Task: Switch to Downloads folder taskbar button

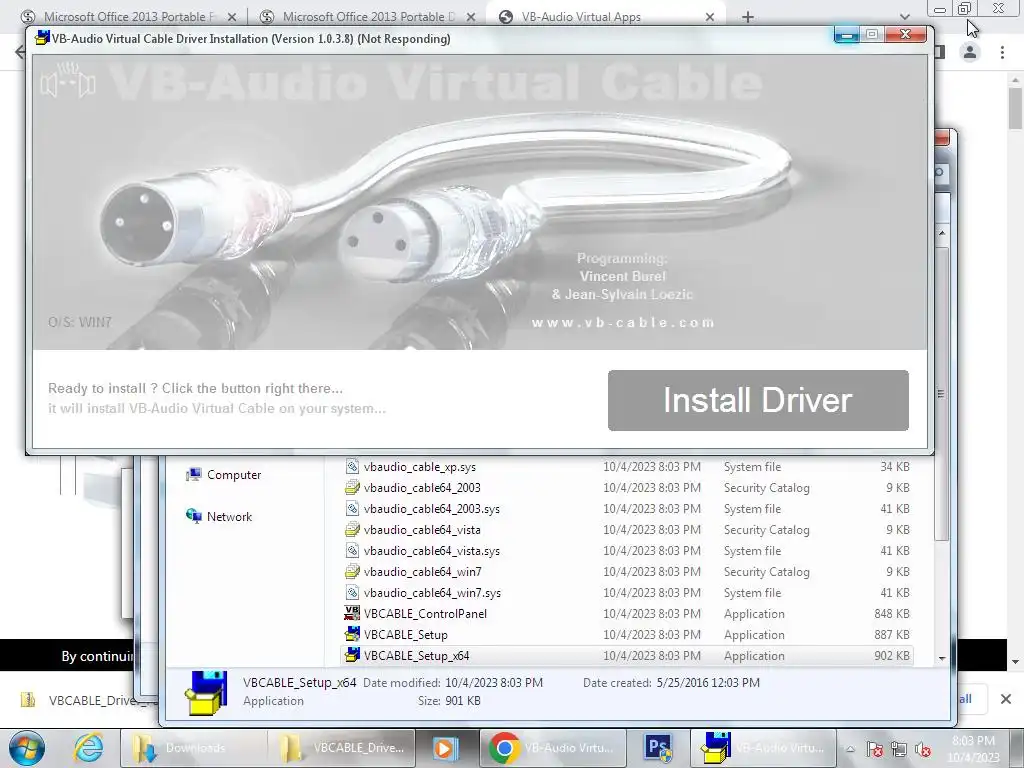Action: (194, 748)
